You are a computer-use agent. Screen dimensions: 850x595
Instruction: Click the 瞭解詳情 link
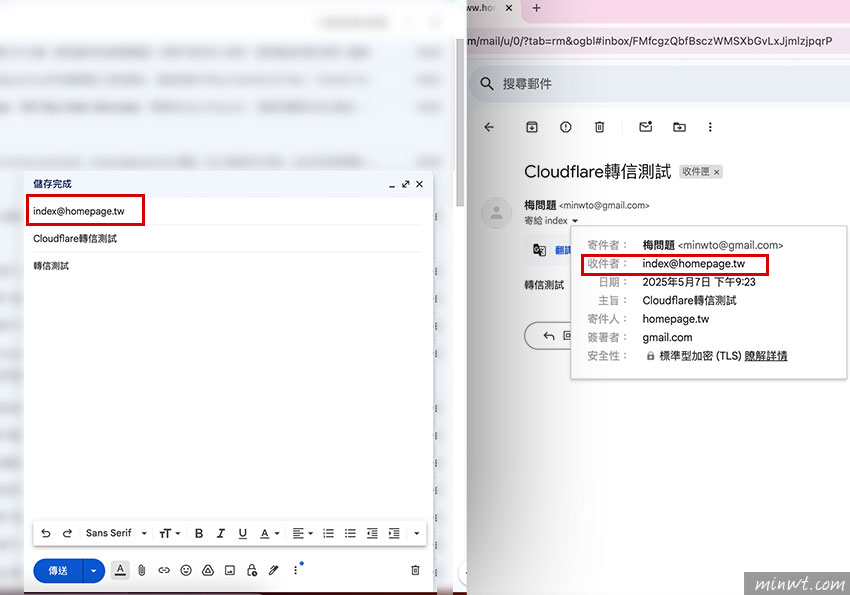coord(765,356)
